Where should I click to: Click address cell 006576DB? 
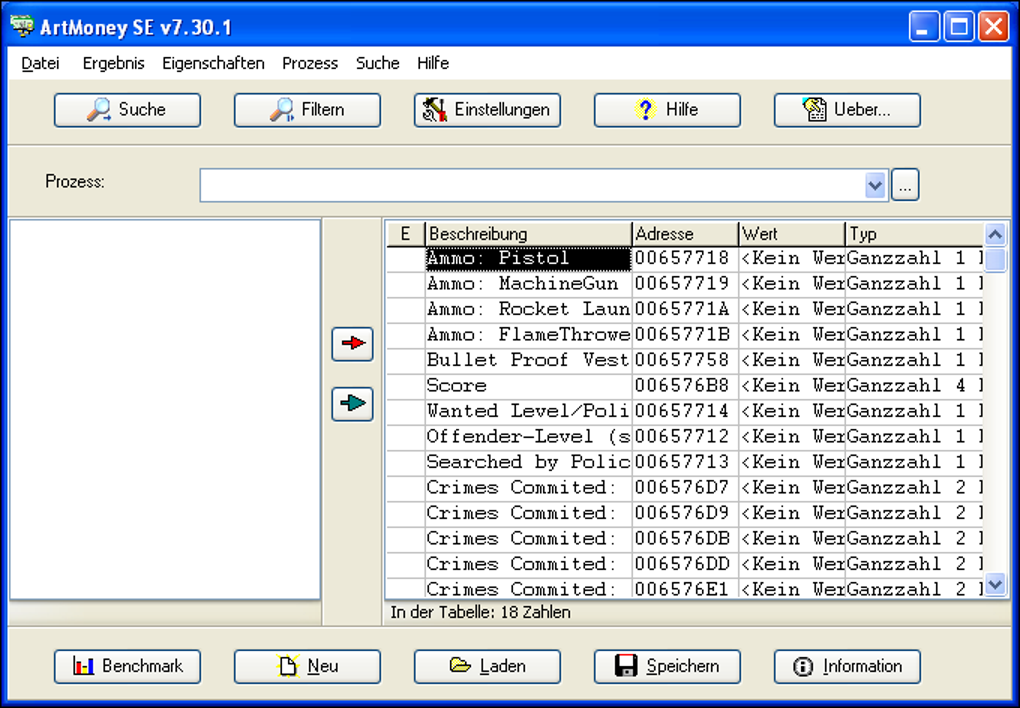685,539
